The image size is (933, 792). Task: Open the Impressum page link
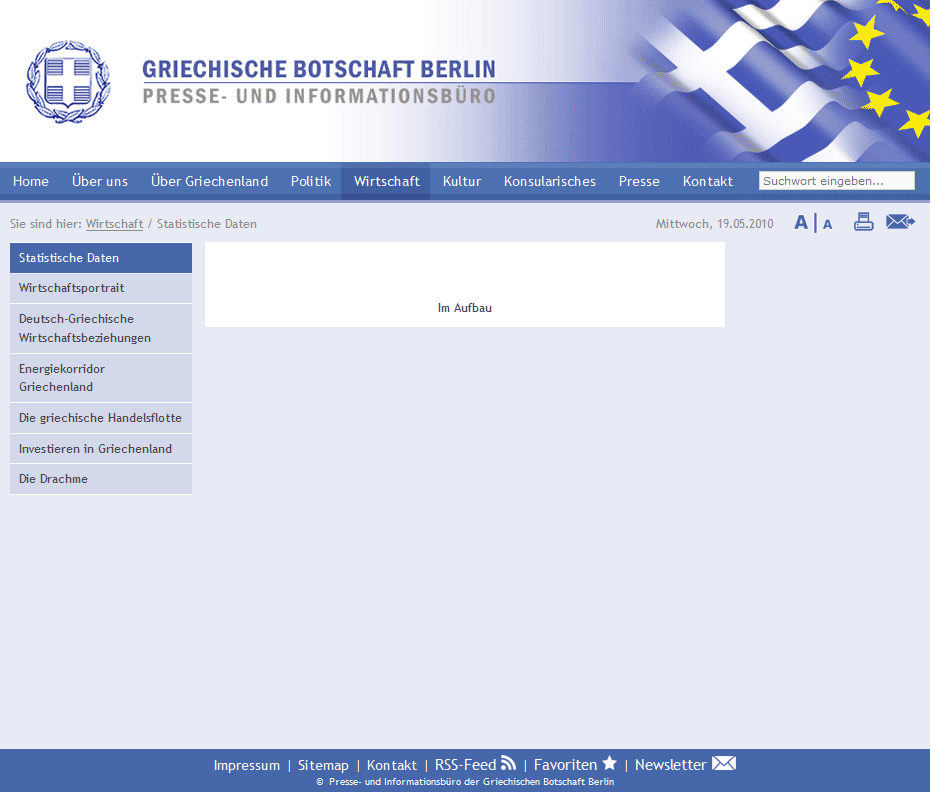[246, 765]
